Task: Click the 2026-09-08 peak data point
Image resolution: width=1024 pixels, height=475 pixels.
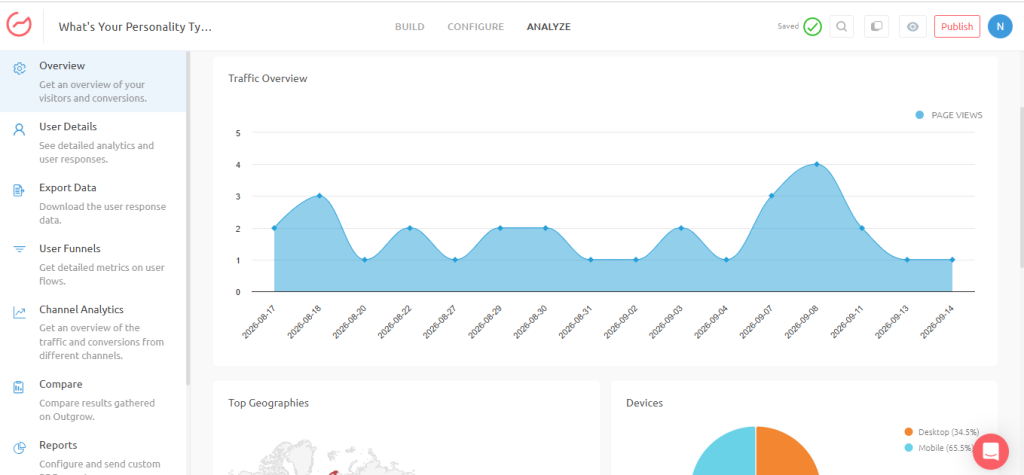Action: [x=816, y=164]
